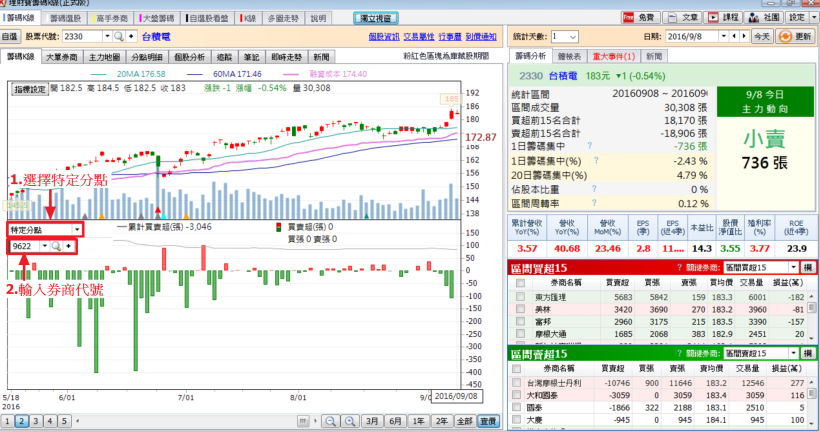Tick the checkbox for 國泰 row

(517, 407)
